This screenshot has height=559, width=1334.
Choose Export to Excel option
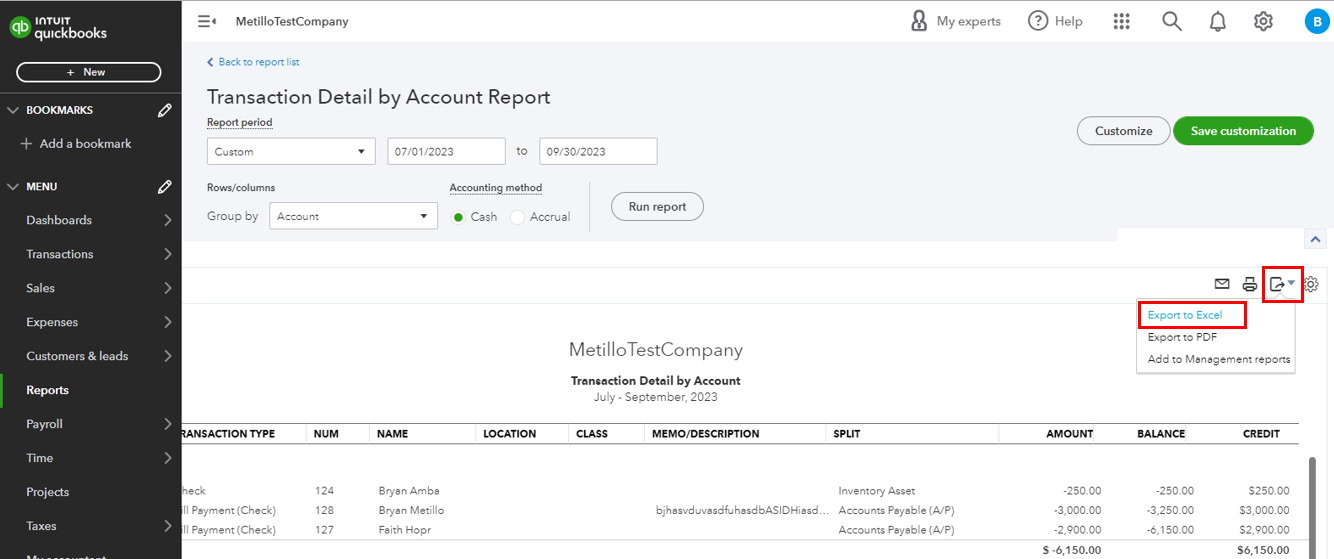(x=1185, y=315)
